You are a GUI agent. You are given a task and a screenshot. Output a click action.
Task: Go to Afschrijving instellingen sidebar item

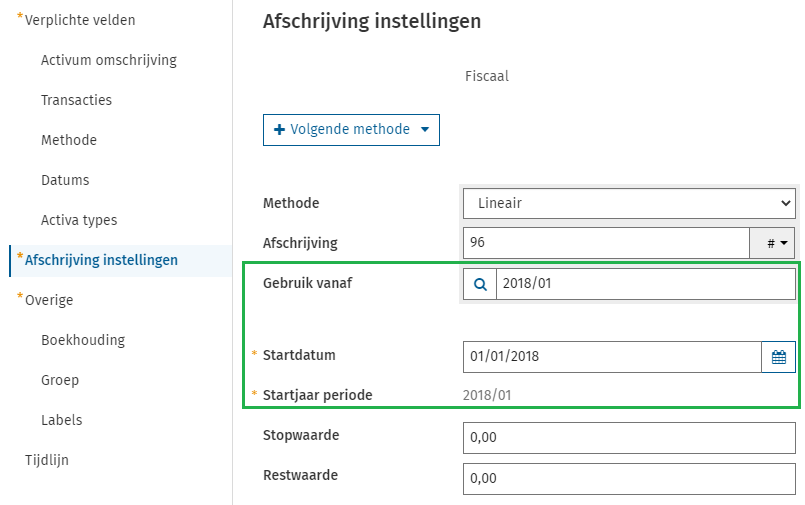pyautogui.click(x=101, y=260)
